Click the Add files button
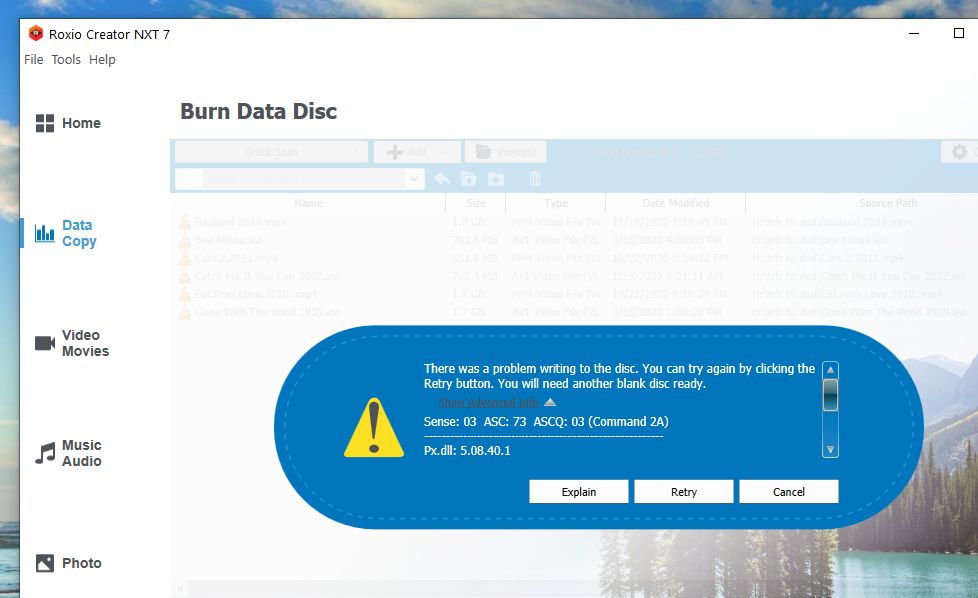This screenshot has height=598, width=978. 417,152
